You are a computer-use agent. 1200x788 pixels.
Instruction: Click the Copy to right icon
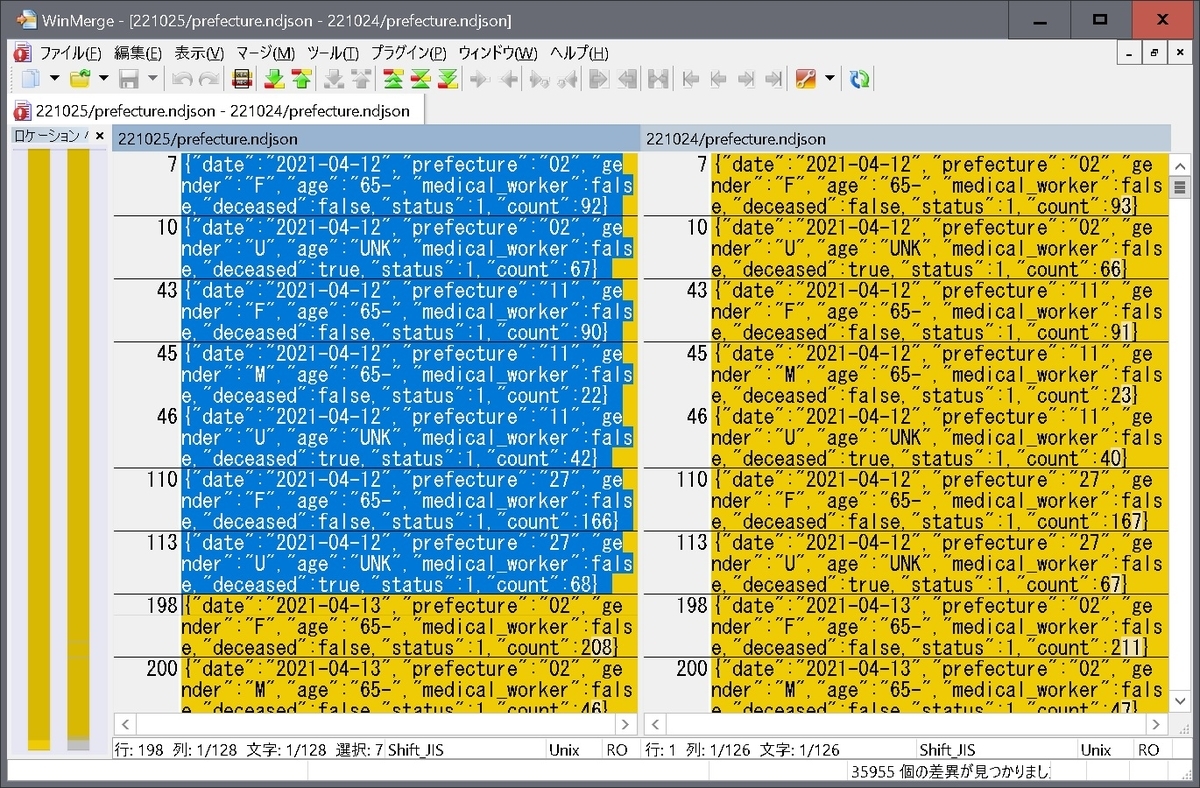click(x=479, y=79)
